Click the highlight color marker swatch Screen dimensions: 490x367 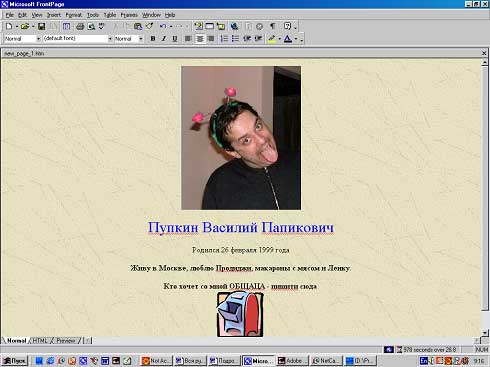pos(272,39)
